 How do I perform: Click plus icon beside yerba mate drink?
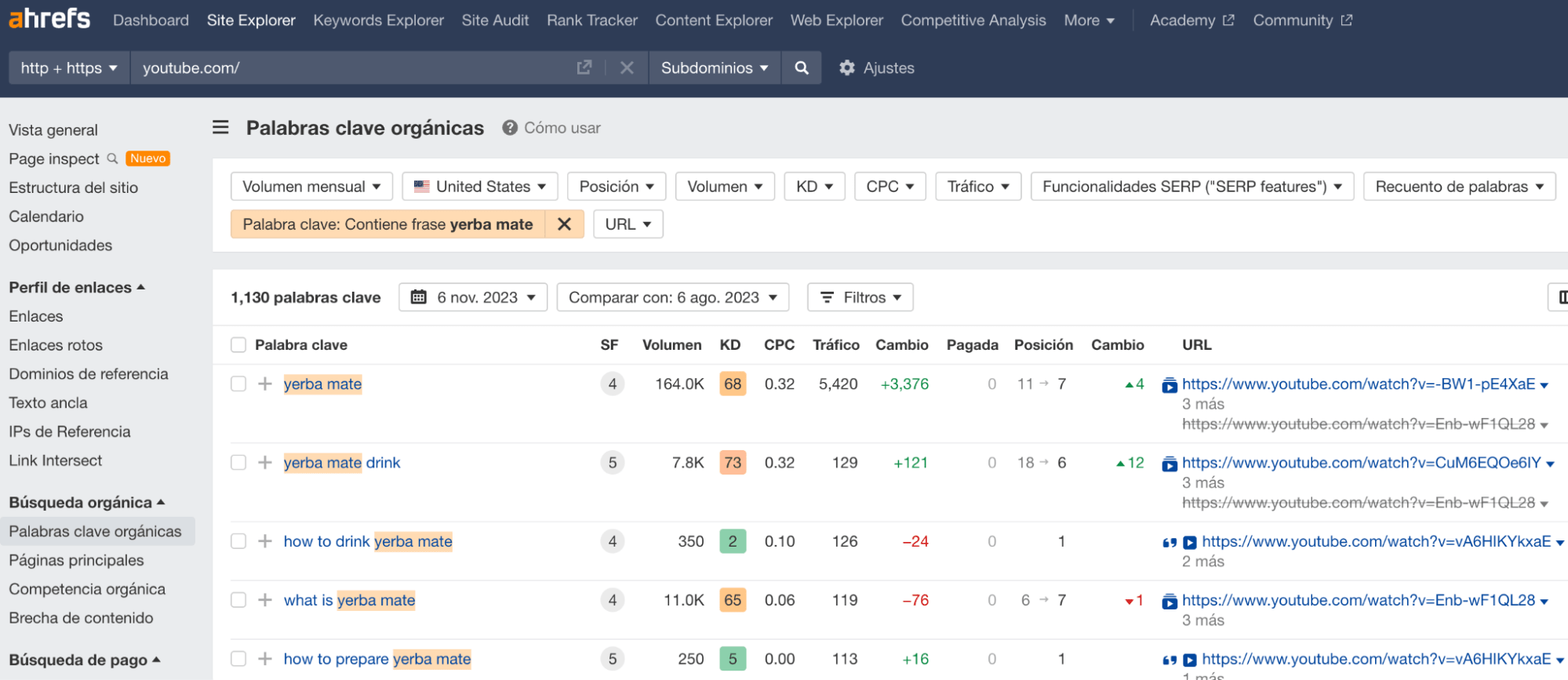tap(265, 462)
